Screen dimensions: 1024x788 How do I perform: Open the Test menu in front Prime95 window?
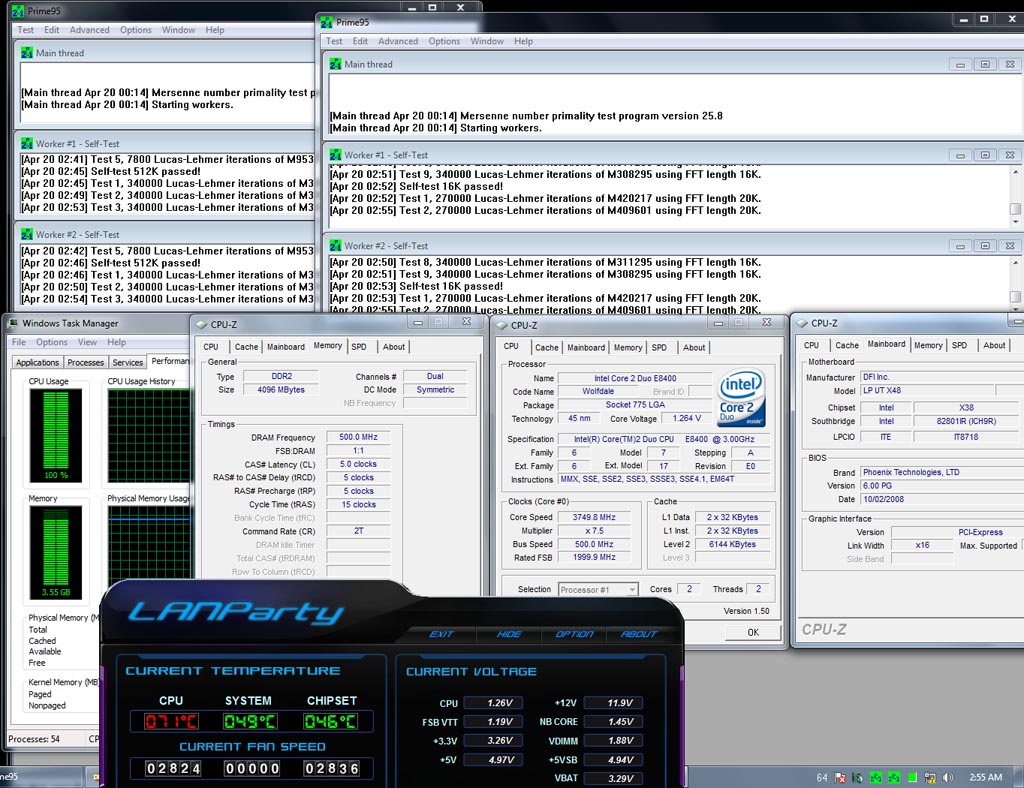pyautogui.click(x=334, y=41)
